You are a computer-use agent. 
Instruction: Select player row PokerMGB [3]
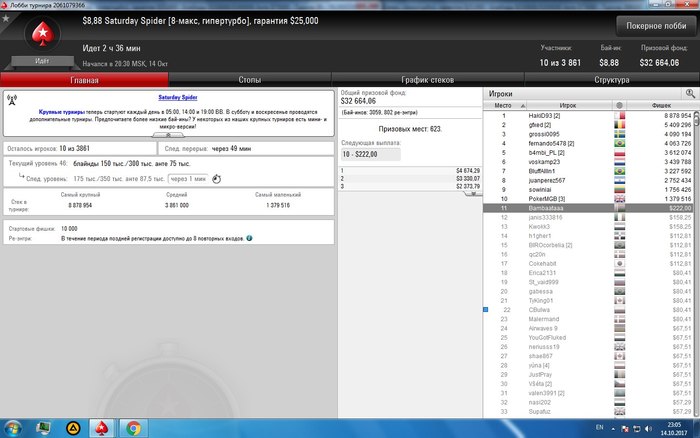coord(588,199)
